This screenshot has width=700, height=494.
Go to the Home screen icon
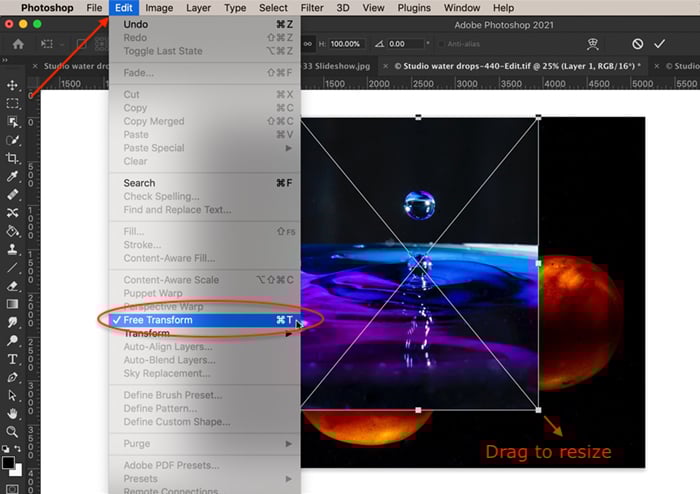18,44
